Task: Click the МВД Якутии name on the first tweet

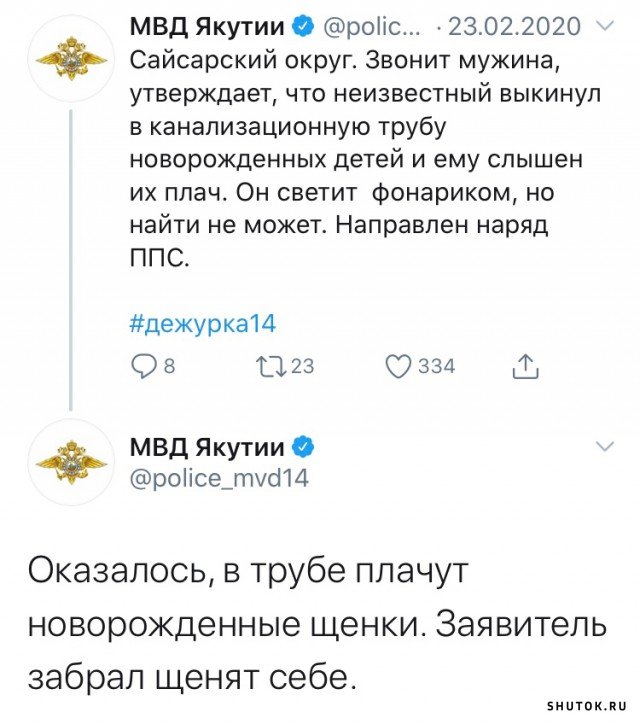Action: [x=207, y=27]
